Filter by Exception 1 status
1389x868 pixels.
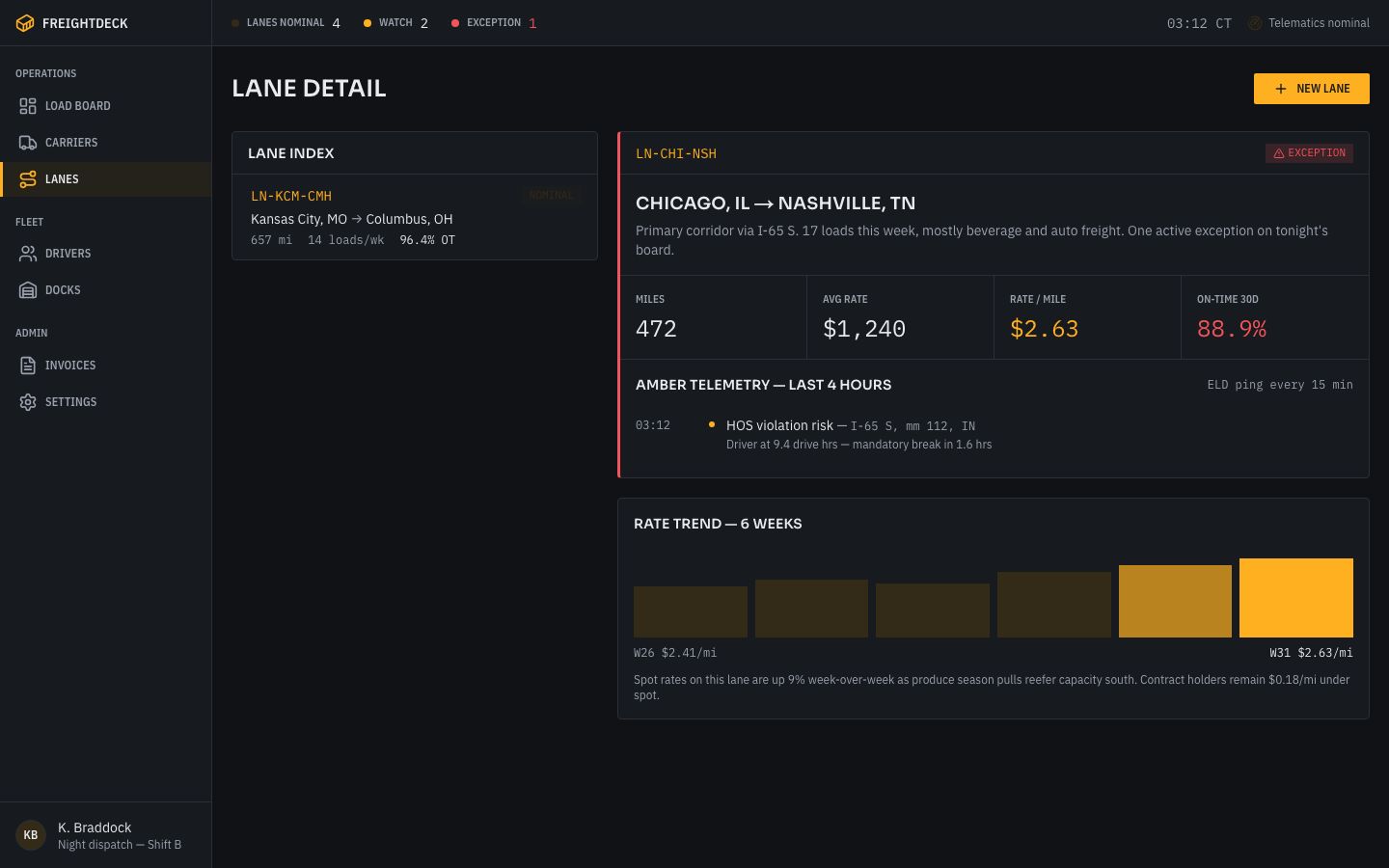(494, 23)
